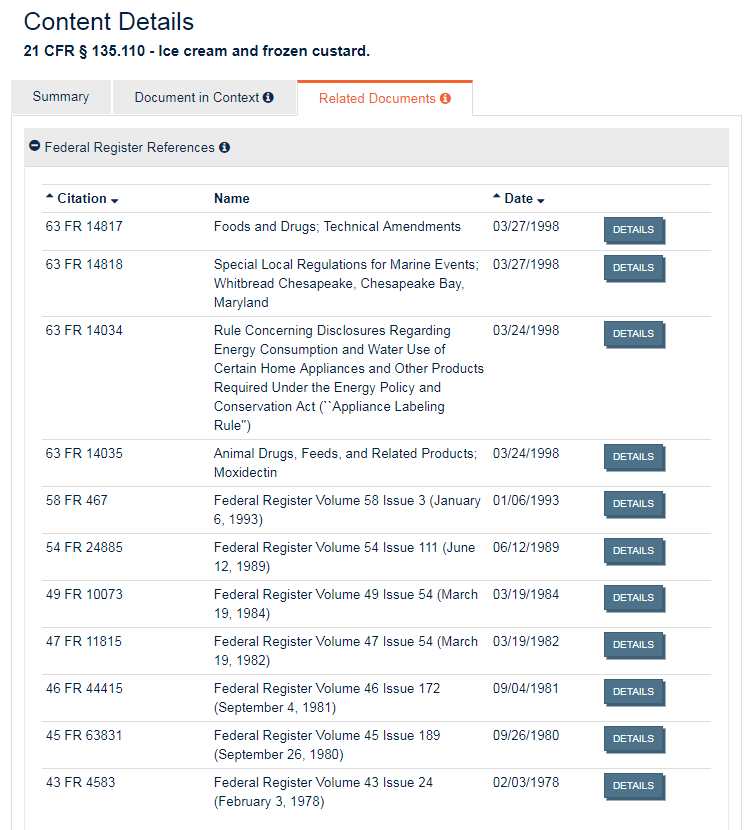Viewport: 747px width, 830px height.
Task: Click info icon on Document in Context tab
Action: coord(268,98)
